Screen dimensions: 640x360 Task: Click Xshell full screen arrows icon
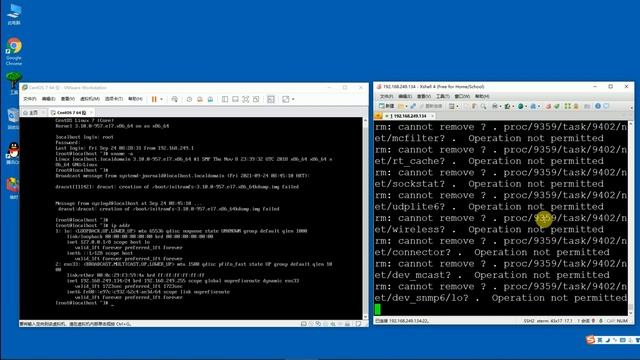coord(567,106)
